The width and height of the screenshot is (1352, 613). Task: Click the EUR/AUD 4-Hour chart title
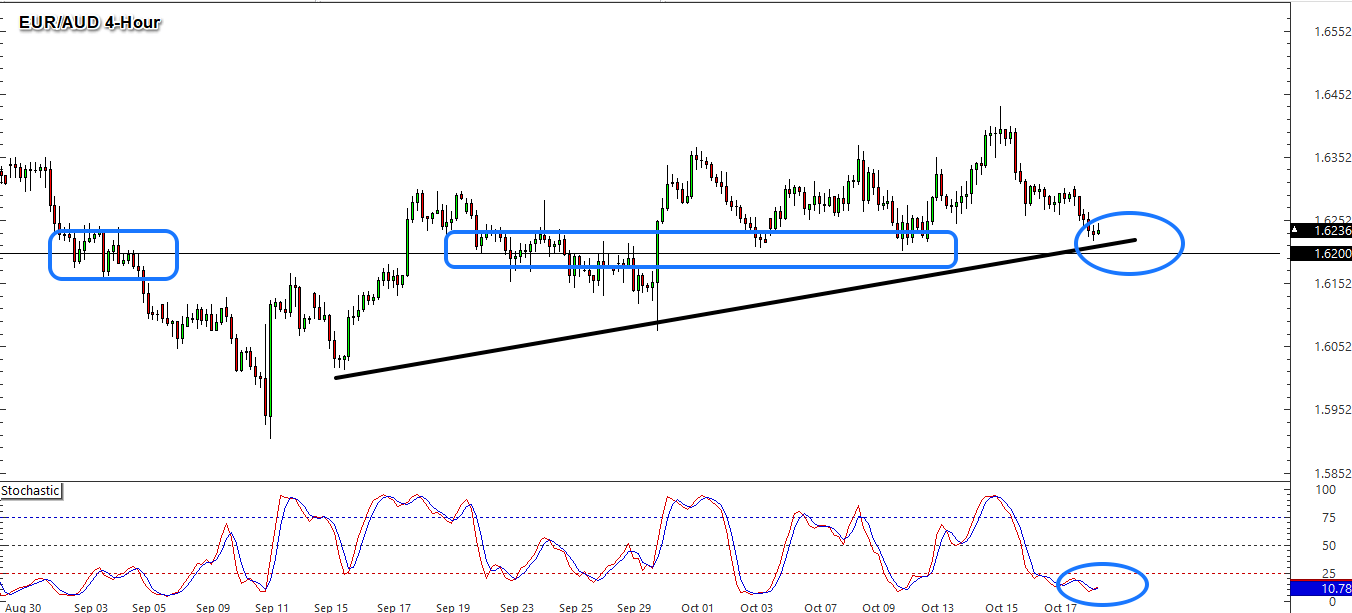(x=90, y=21)
